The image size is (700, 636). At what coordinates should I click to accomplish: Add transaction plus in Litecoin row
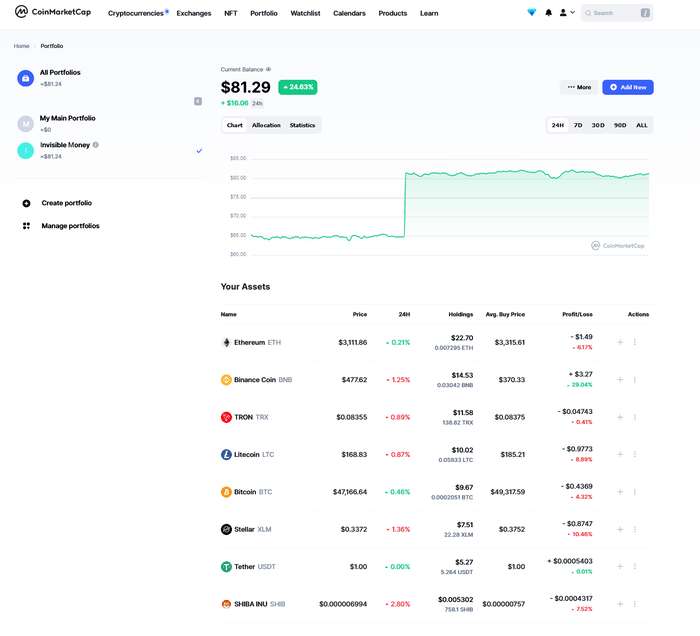pos(620,454)
